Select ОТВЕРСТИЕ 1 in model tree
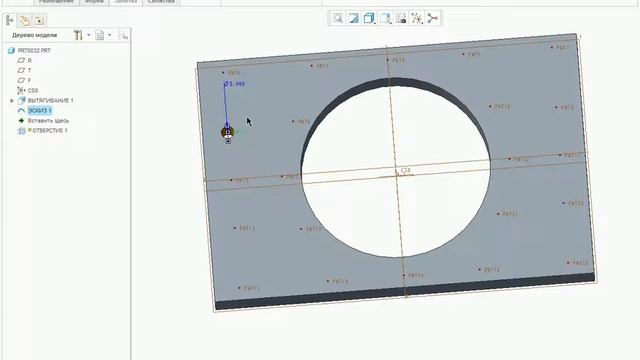The height and width of the screenshot is (360, 640). pyautogui.click(x=43, y=131)
